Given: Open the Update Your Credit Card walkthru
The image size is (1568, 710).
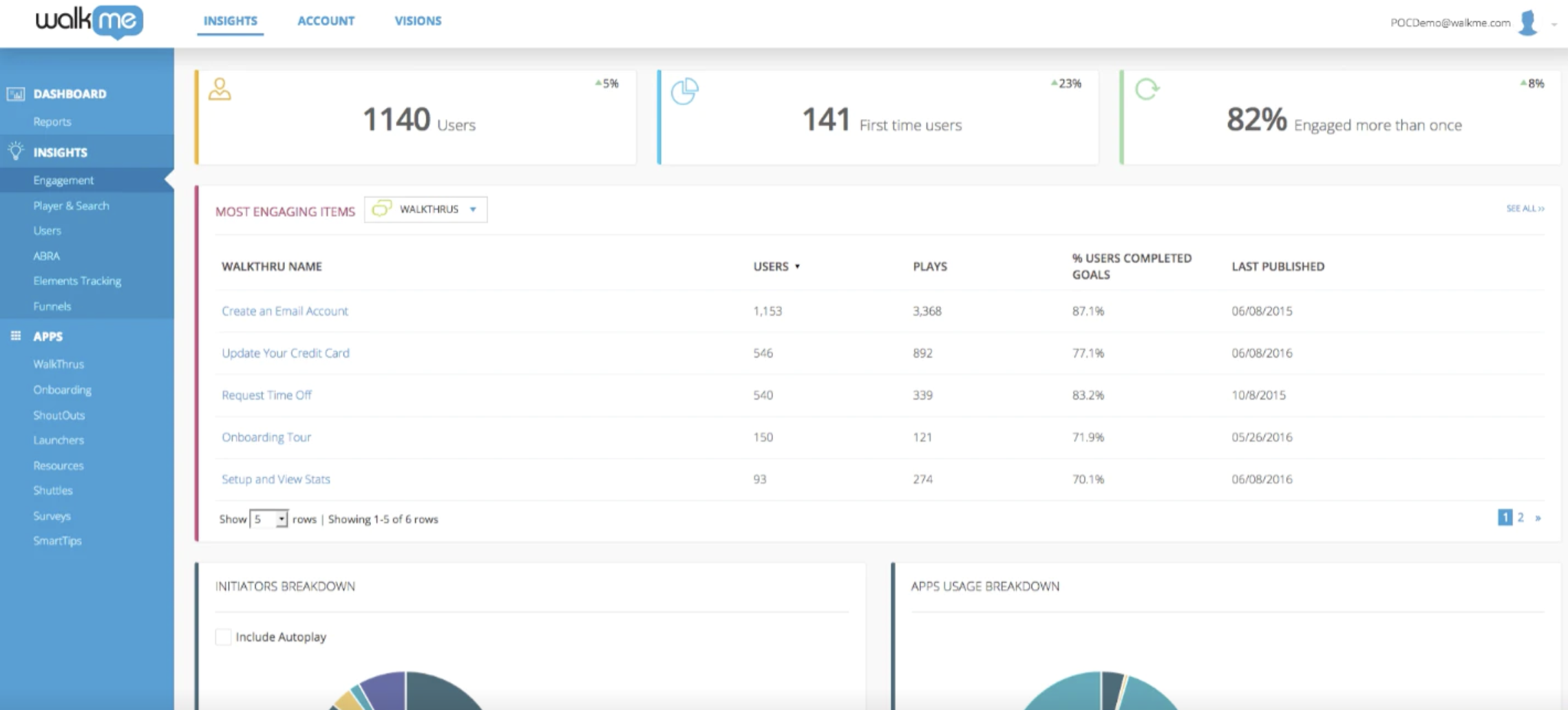Looking at the screenshot, I should click(286, 353).
